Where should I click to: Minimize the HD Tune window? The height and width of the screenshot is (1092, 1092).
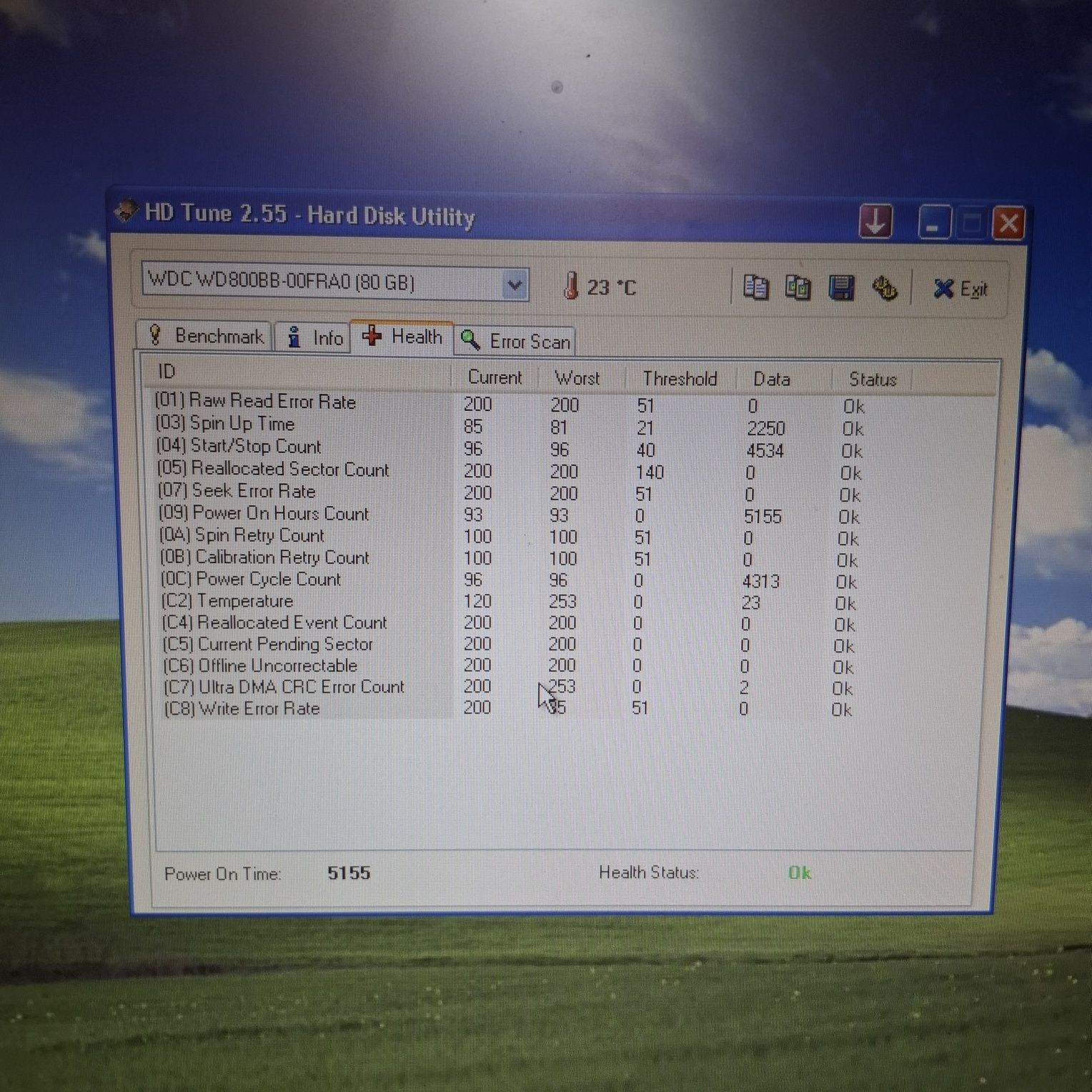tap(935, 224)
